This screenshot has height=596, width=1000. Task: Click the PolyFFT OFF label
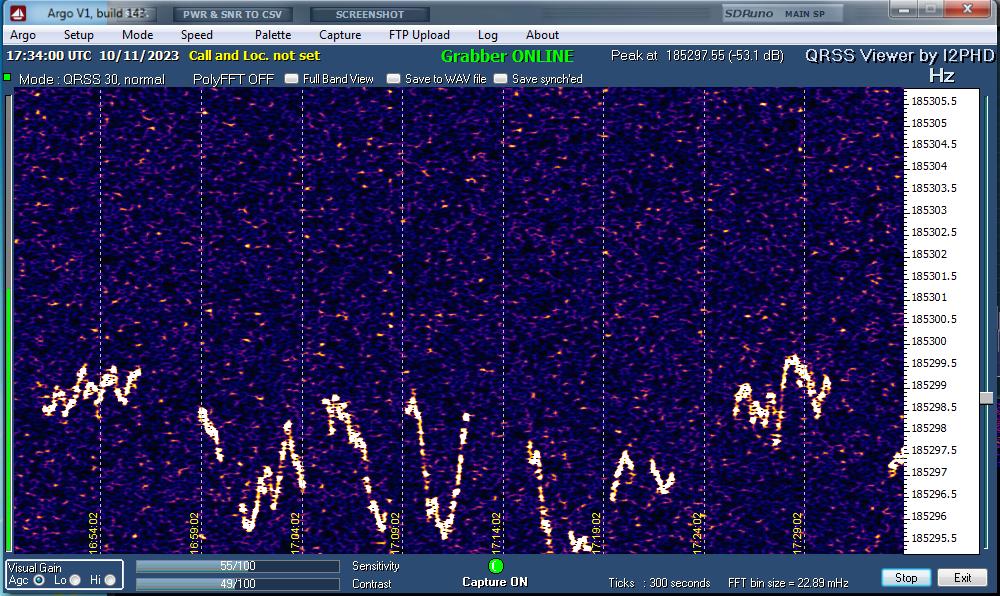233,79
